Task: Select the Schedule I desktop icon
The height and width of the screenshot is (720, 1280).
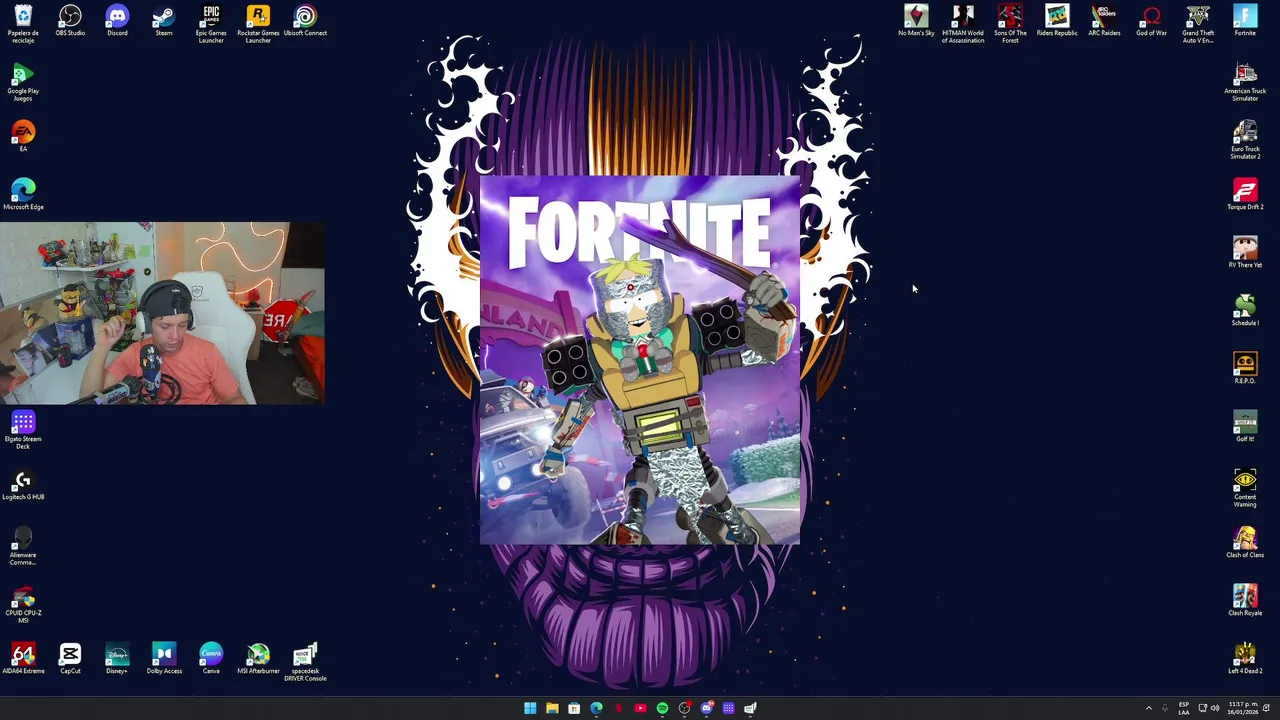Action: coord(1245,310)
